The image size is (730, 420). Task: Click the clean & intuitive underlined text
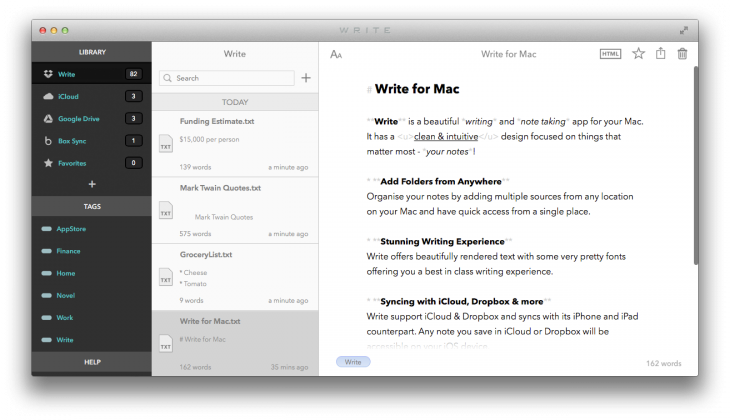pyautogui.click(x=446, y=136)
